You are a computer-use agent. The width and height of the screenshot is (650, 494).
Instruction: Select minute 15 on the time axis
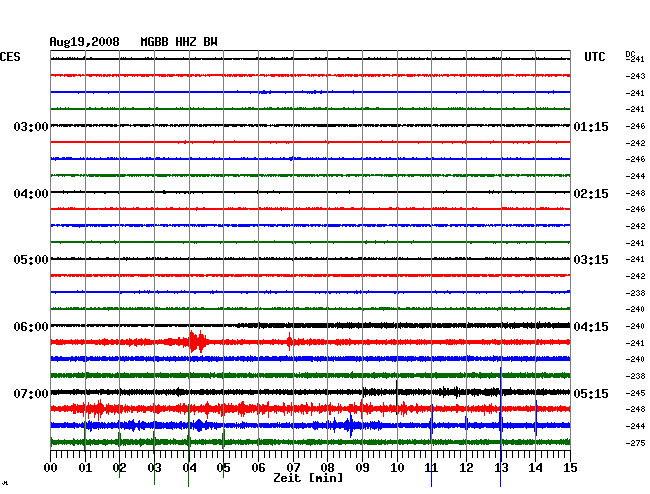coord(570,468)
